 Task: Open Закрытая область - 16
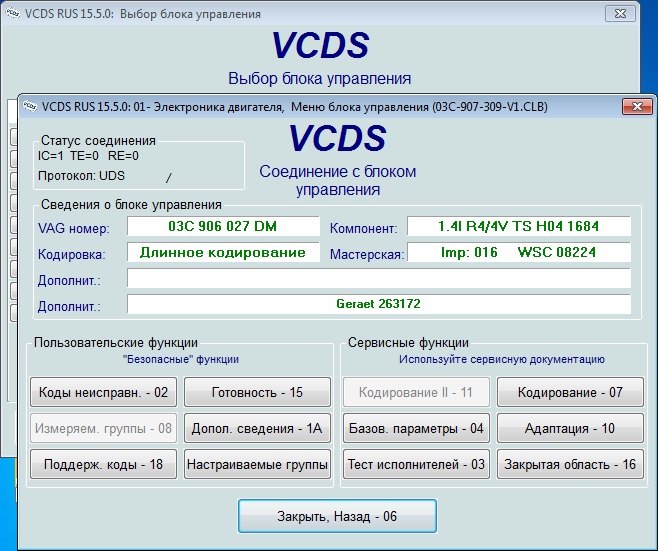tap(570, 464)
